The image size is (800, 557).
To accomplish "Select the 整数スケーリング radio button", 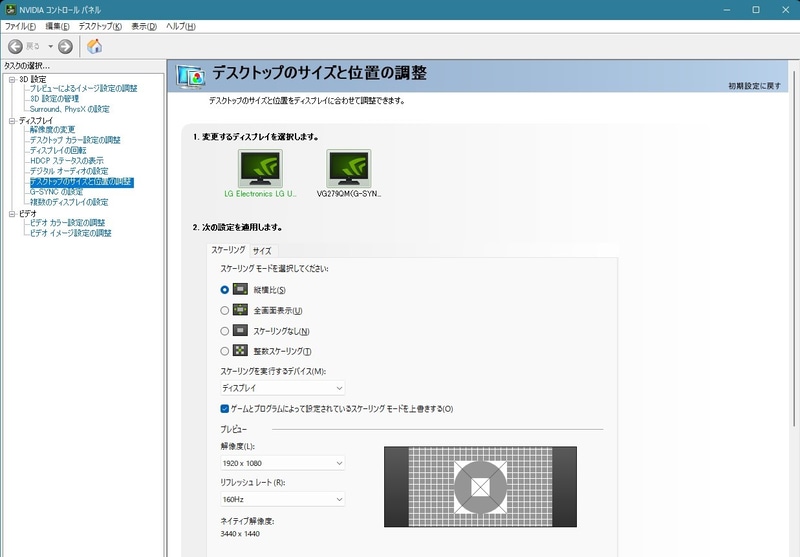I will tap(224, 351).
